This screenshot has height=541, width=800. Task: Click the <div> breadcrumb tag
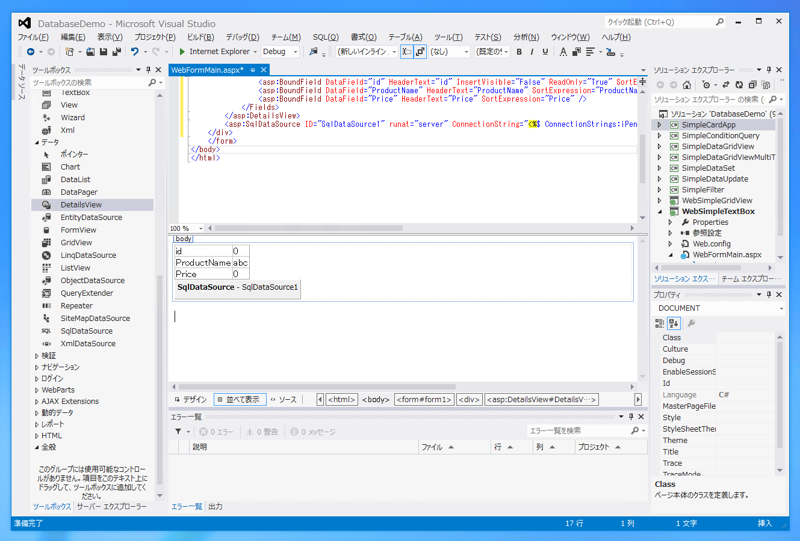(x=469, y=400)
